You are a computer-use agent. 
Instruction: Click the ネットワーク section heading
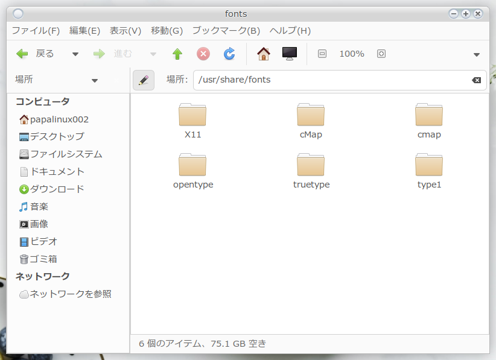tap(43, 276)
